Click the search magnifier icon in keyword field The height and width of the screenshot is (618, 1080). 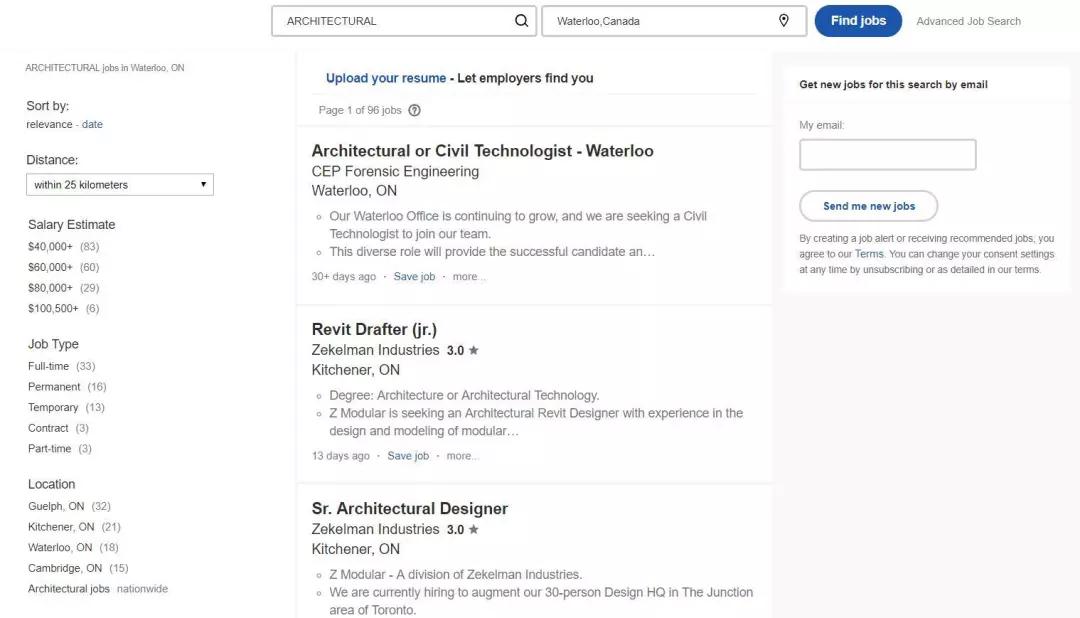[522, 21]
